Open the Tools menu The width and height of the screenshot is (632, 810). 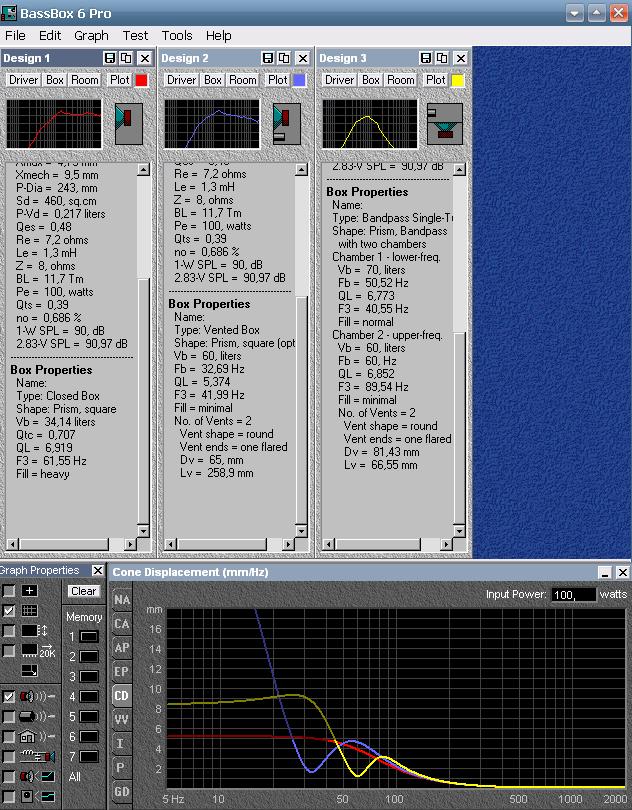[x=177, y=35]
